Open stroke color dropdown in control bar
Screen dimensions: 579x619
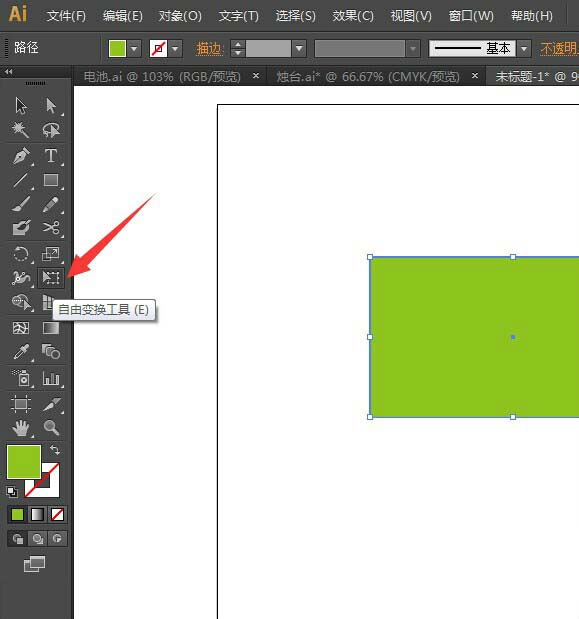175,49
